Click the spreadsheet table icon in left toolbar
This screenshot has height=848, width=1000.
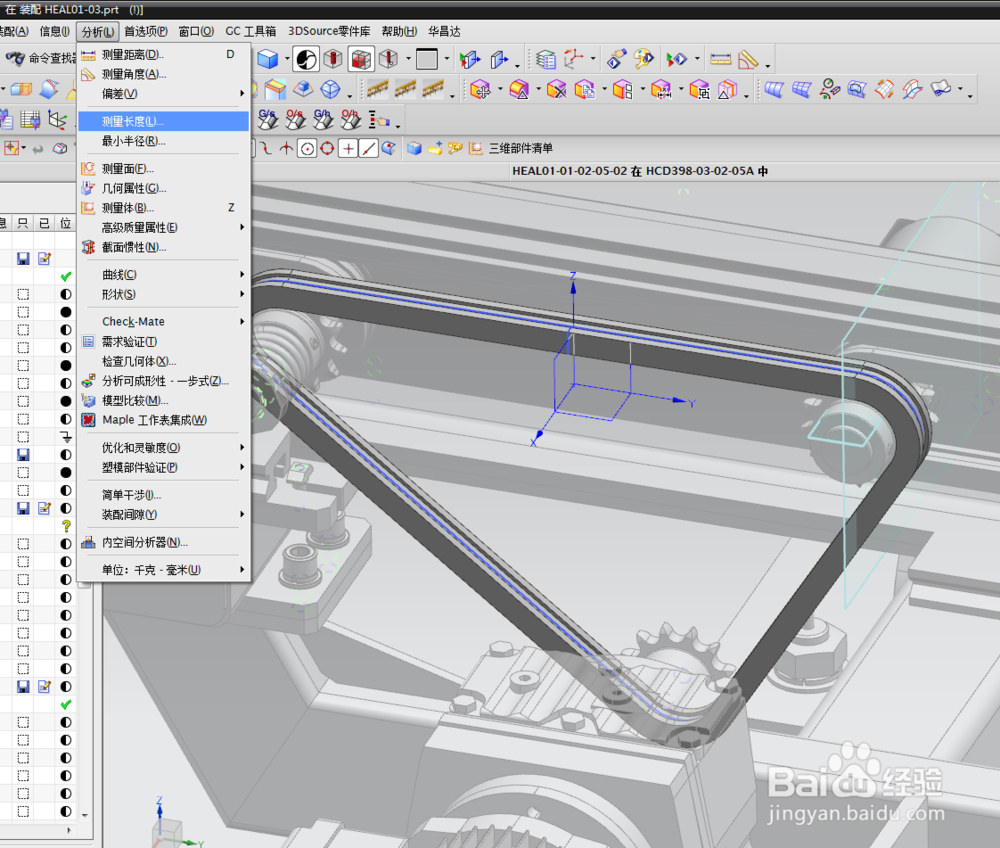(29, 119)
